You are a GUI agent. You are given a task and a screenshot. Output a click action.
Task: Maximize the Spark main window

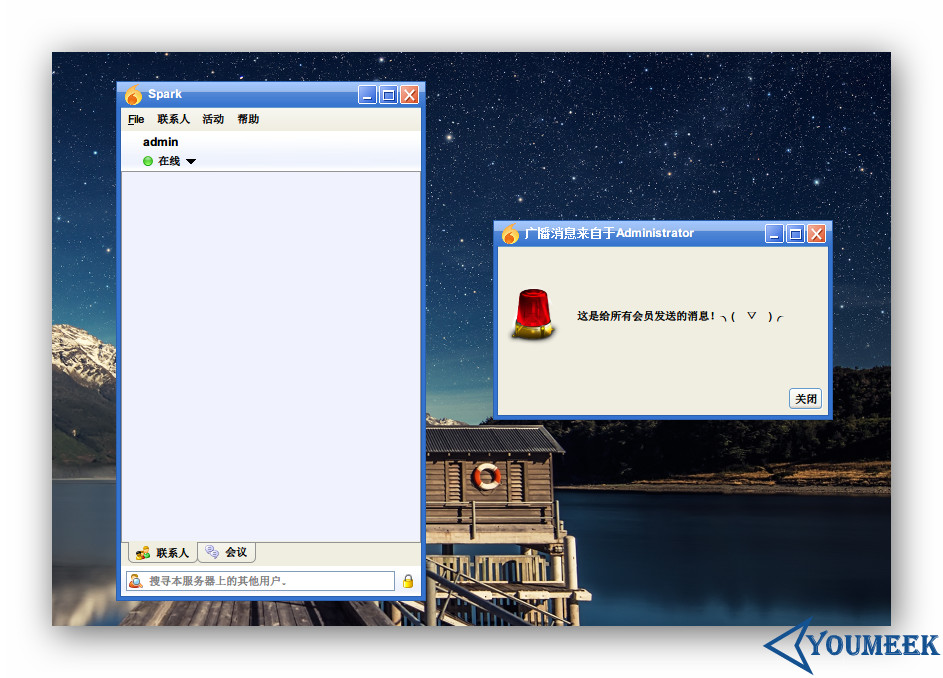tap(388, 95)
